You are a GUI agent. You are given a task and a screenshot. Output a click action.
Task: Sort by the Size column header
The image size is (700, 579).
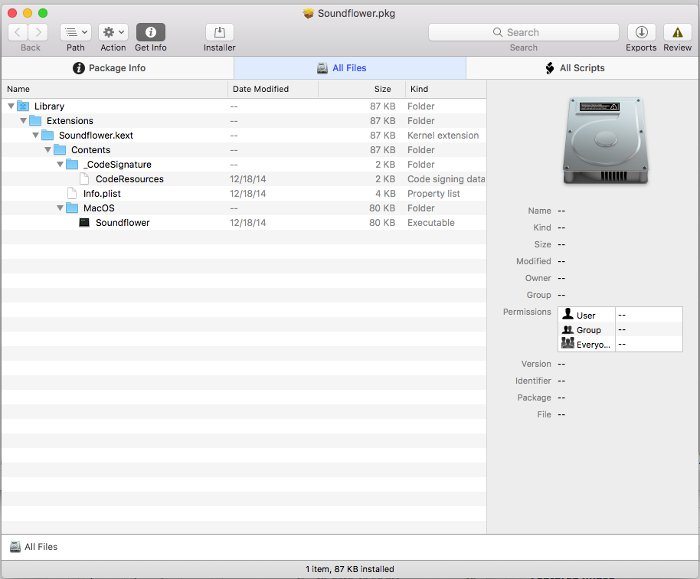(362, 89)
